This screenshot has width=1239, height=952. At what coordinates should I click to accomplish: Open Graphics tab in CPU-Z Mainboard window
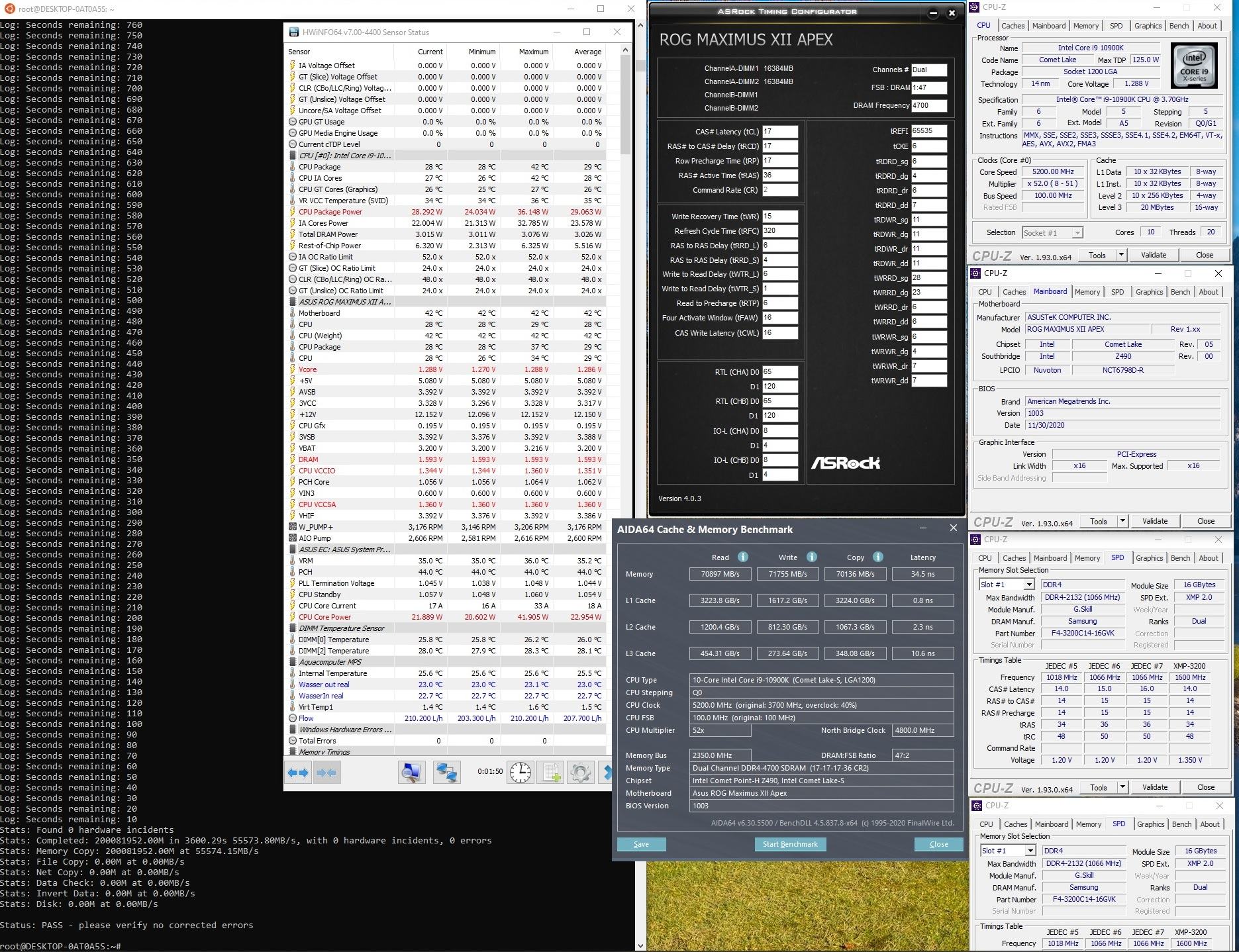(1149, 292)
